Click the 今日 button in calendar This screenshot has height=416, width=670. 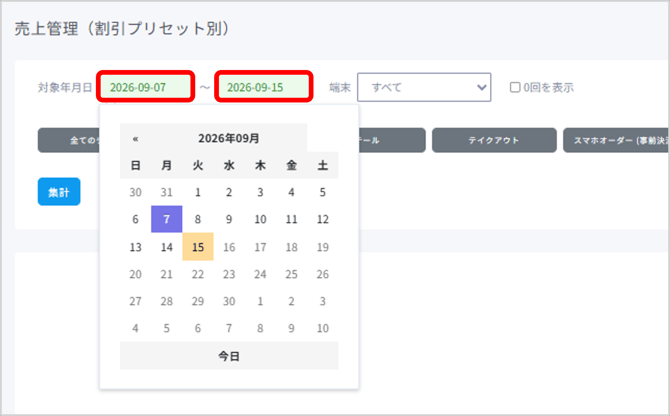(x=229, y=356)
